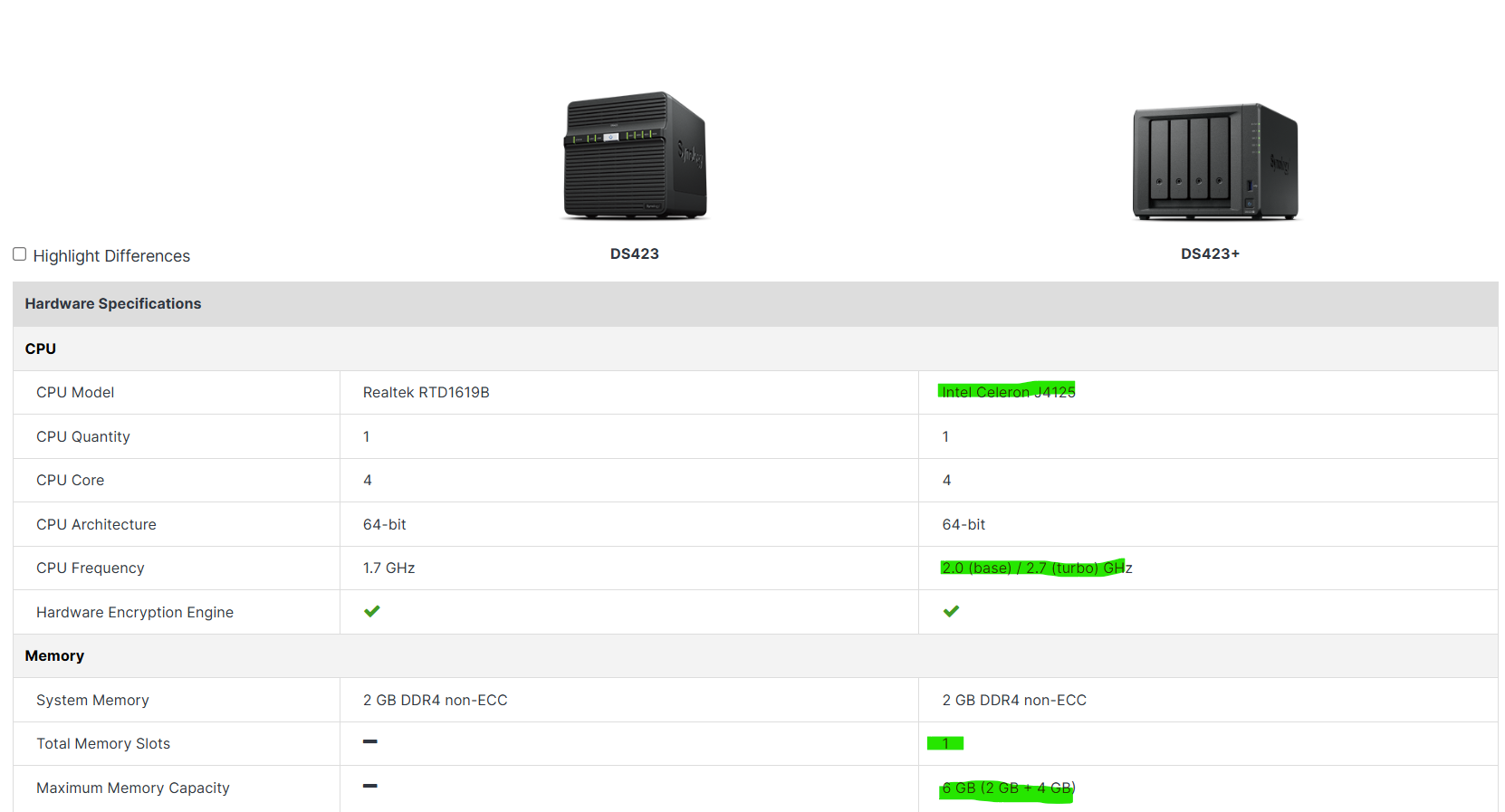Click the CPU Architecture row label

[x=96, y=525]
